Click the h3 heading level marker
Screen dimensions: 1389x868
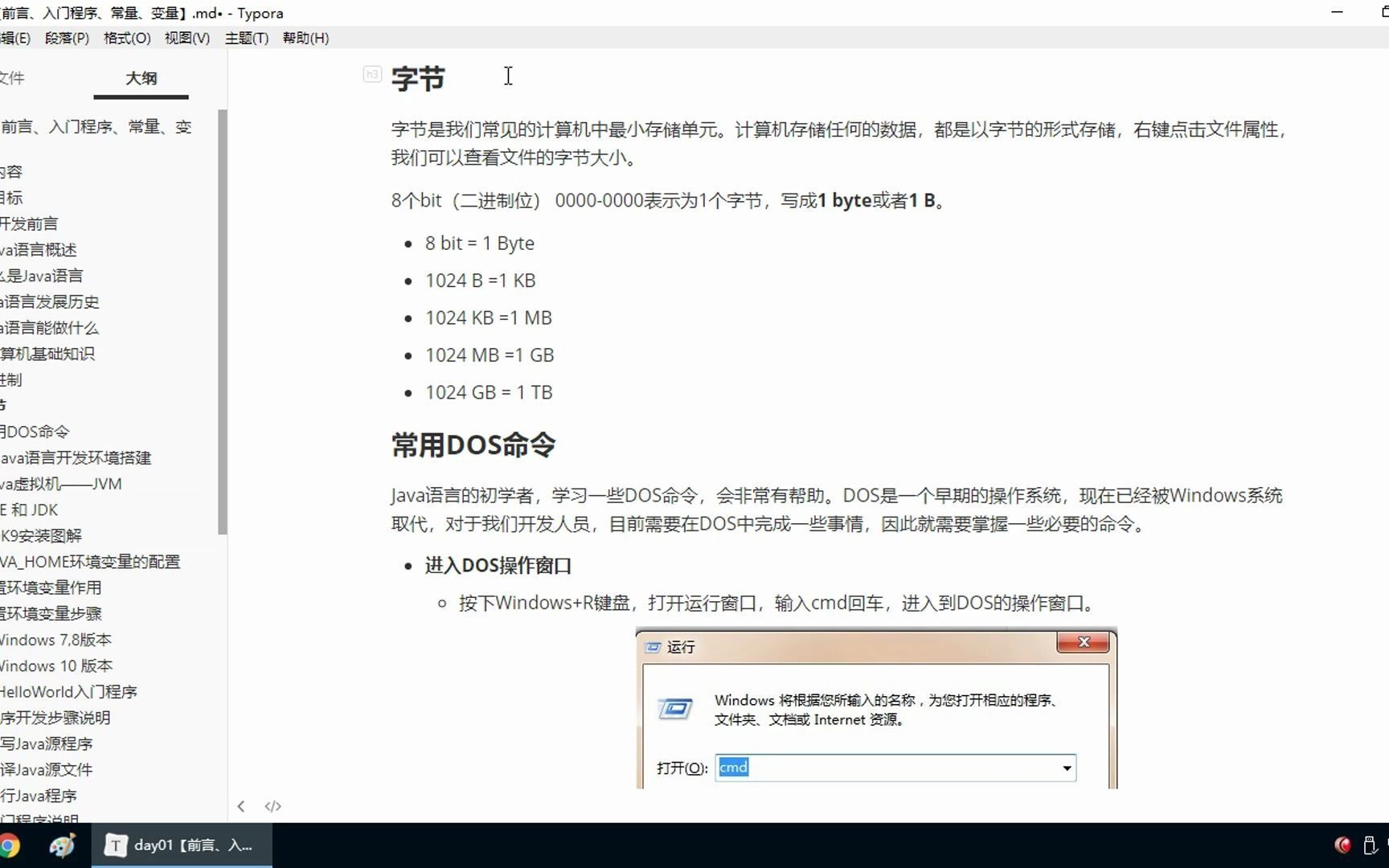(x=371, y=74)
